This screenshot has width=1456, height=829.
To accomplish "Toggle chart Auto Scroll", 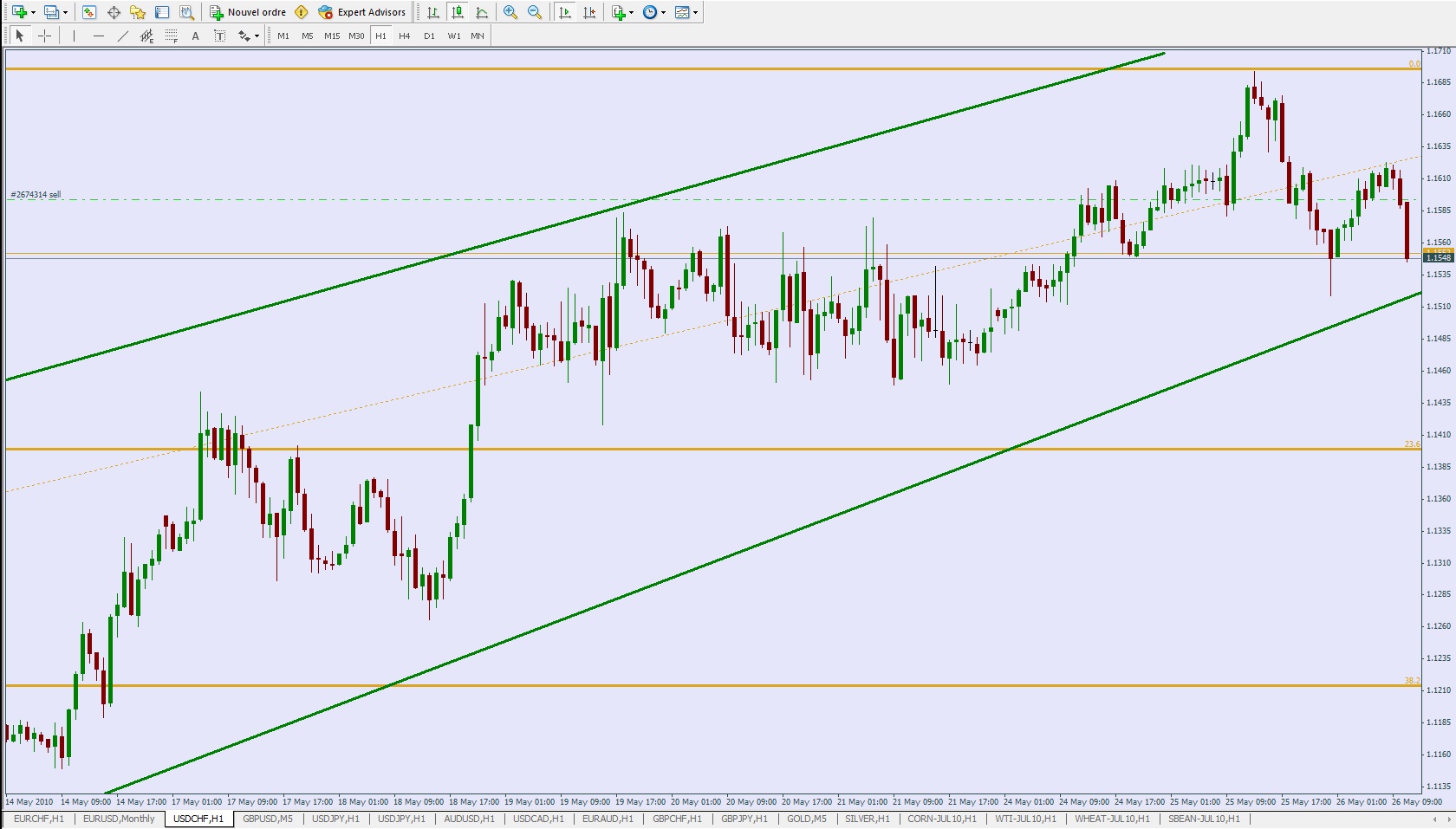I will [565, 12].
